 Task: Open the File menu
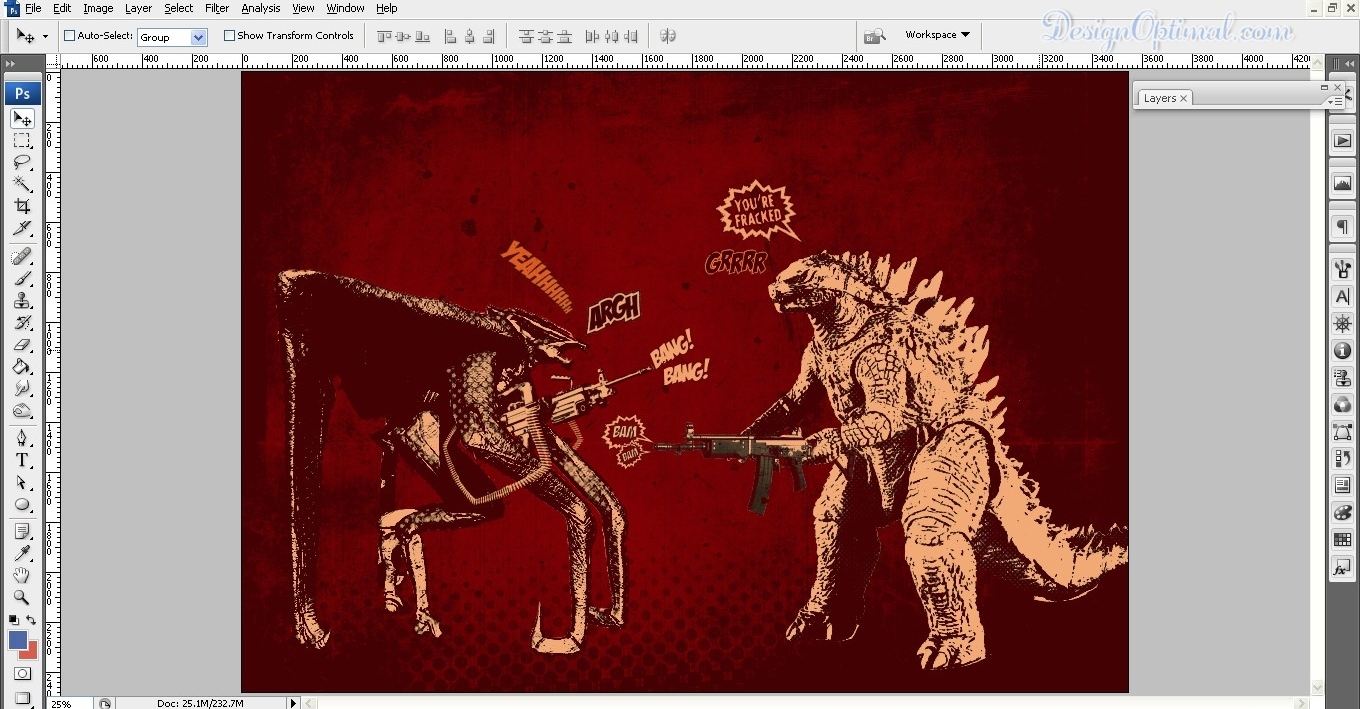(x=33, y=8)
